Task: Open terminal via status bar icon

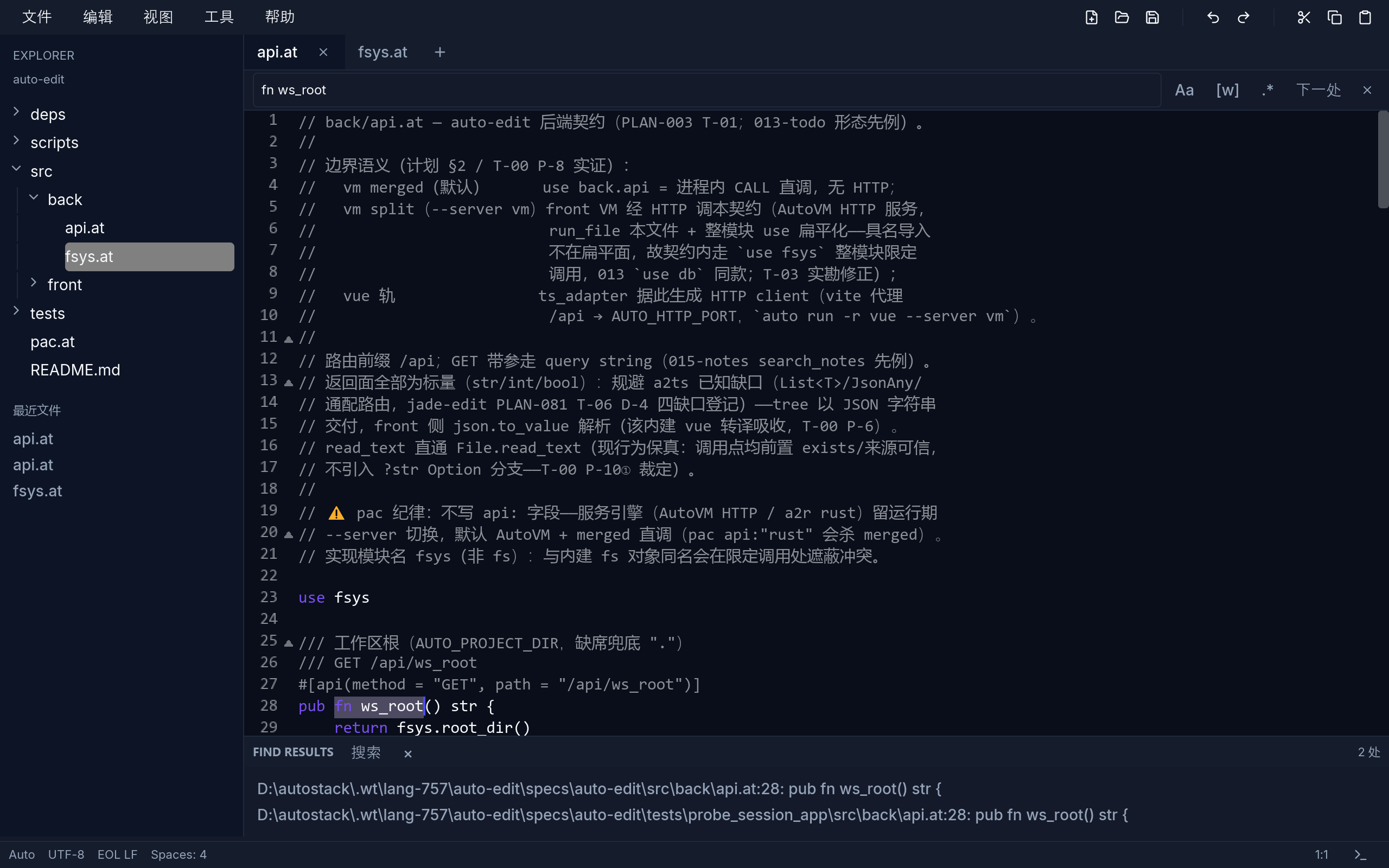Action: (x=1360, y=854)
